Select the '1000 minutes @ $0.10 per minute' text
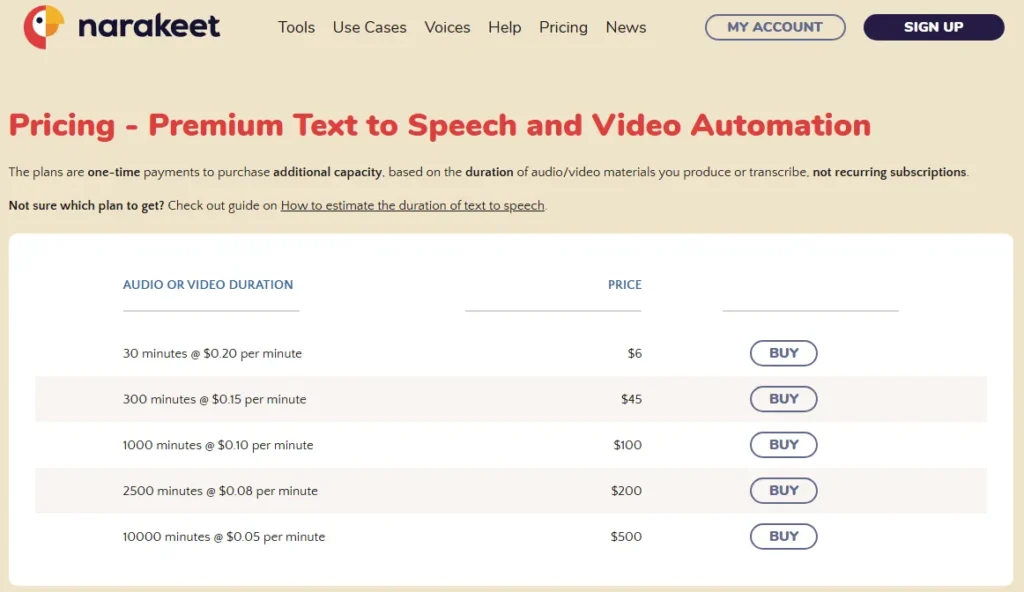1024x592 pixels. pyautogui.click(x=218, y=445)
